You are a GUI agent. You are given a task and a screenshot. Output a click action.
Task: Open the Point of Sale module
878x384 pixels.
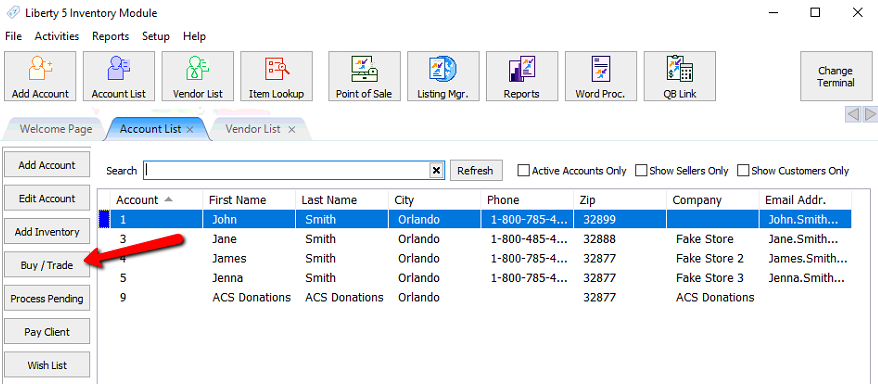[x=364, y=76]
